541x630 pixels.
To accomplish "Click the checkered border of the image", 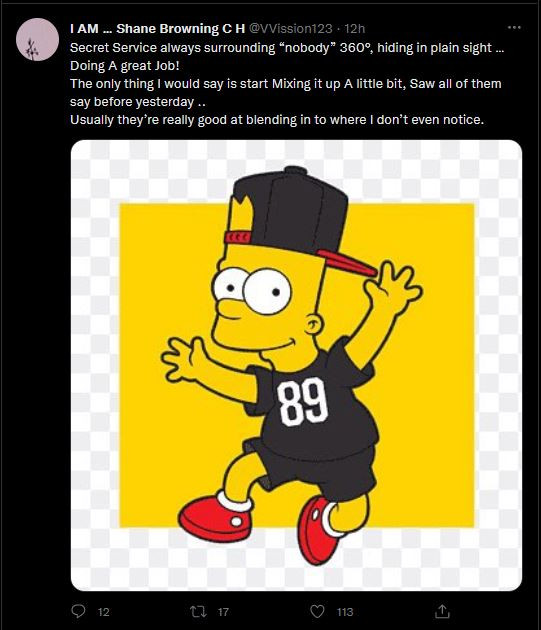I will click(x=96, y=365).
